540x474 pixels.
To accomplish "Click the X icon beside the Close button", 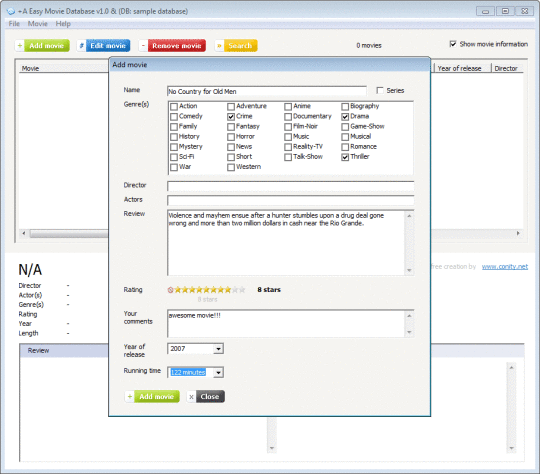I will 191,396.
